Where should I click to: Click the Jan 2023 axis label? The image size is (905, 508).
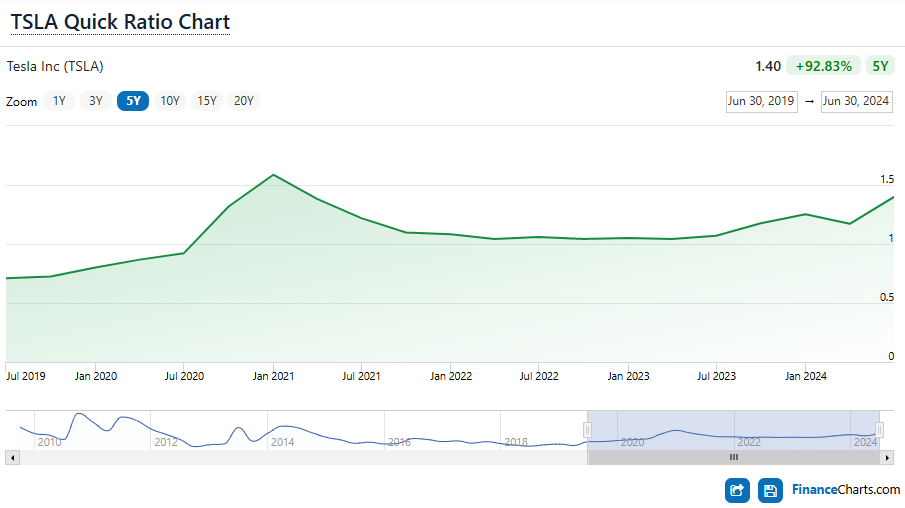click(x=628, y=376)
